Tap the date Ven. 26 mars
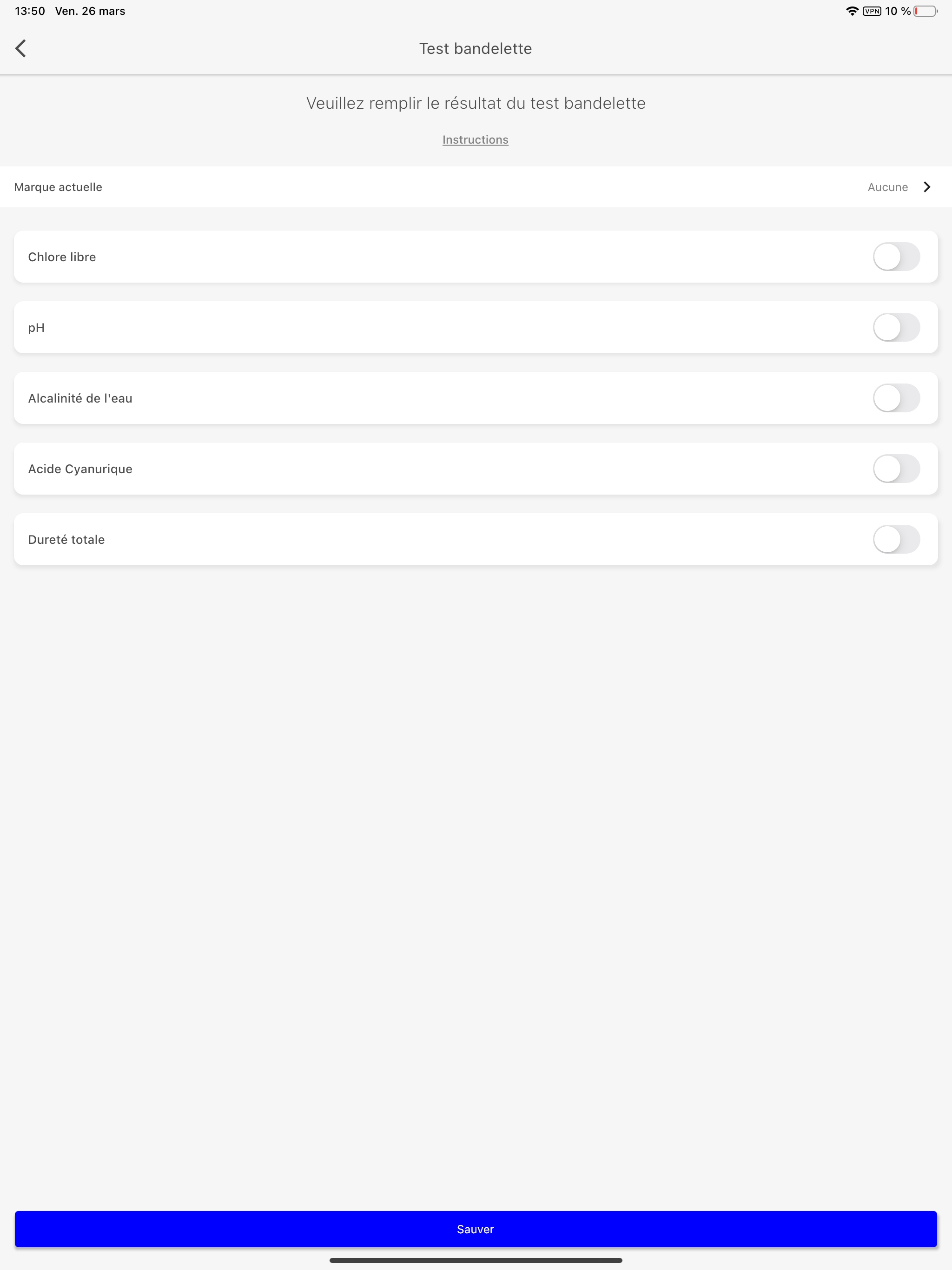The width and height of the screenshot is (952, 1270). coord(91,10)
